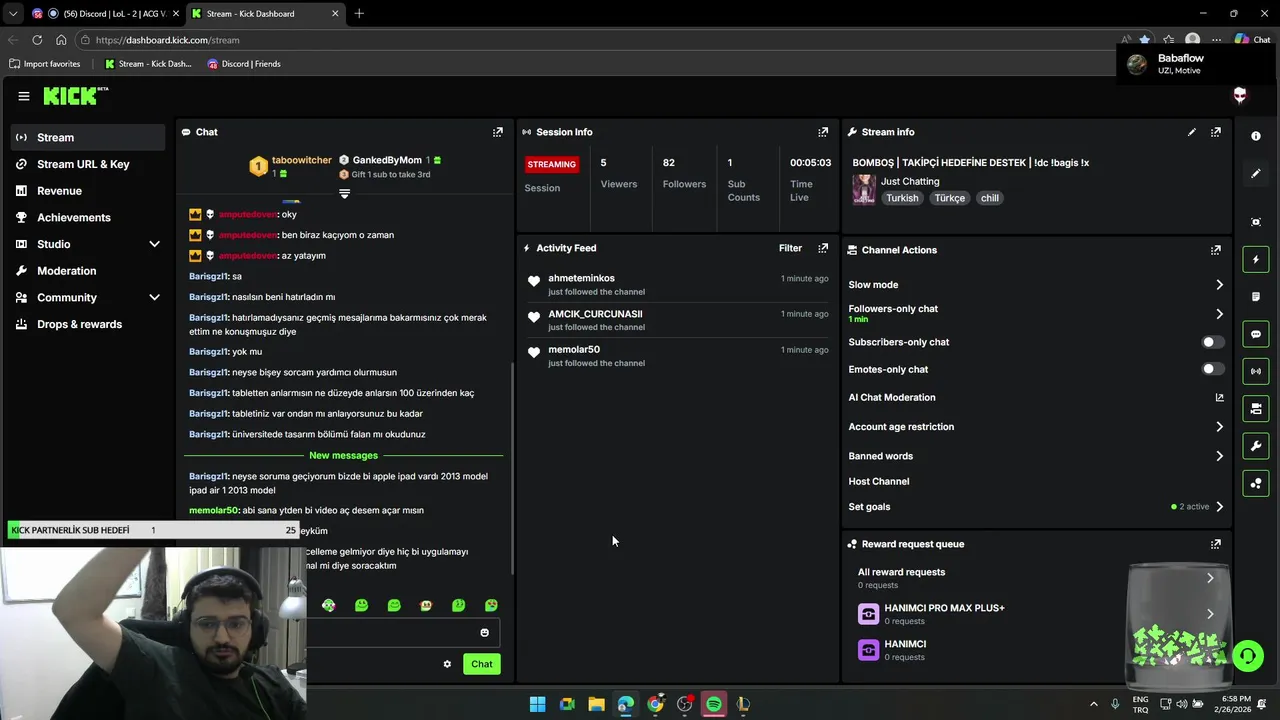The width and height of the screenshot is (1280, 720).
Task: Click the chat panel scrollbar
Action: pos(511,467)
